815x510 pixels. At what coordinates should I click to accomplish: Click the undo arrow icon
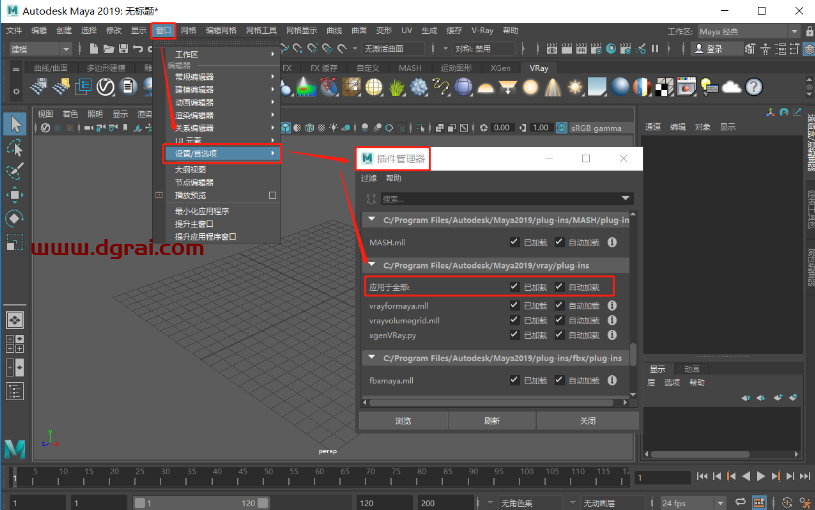(138, 49)
